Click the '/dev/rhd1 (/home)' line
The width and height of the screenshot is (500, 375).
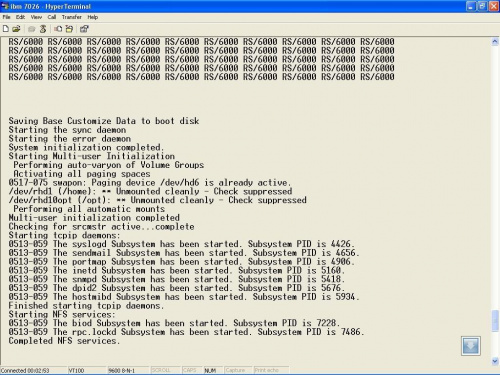click(x=150, y=191)
